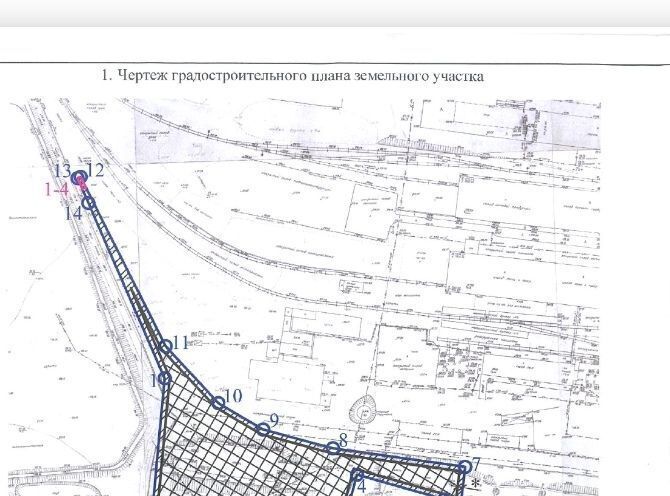This screenshot has height=496, width=670.
Task: Click the circle marker at point 8
Action: (333, 448)
